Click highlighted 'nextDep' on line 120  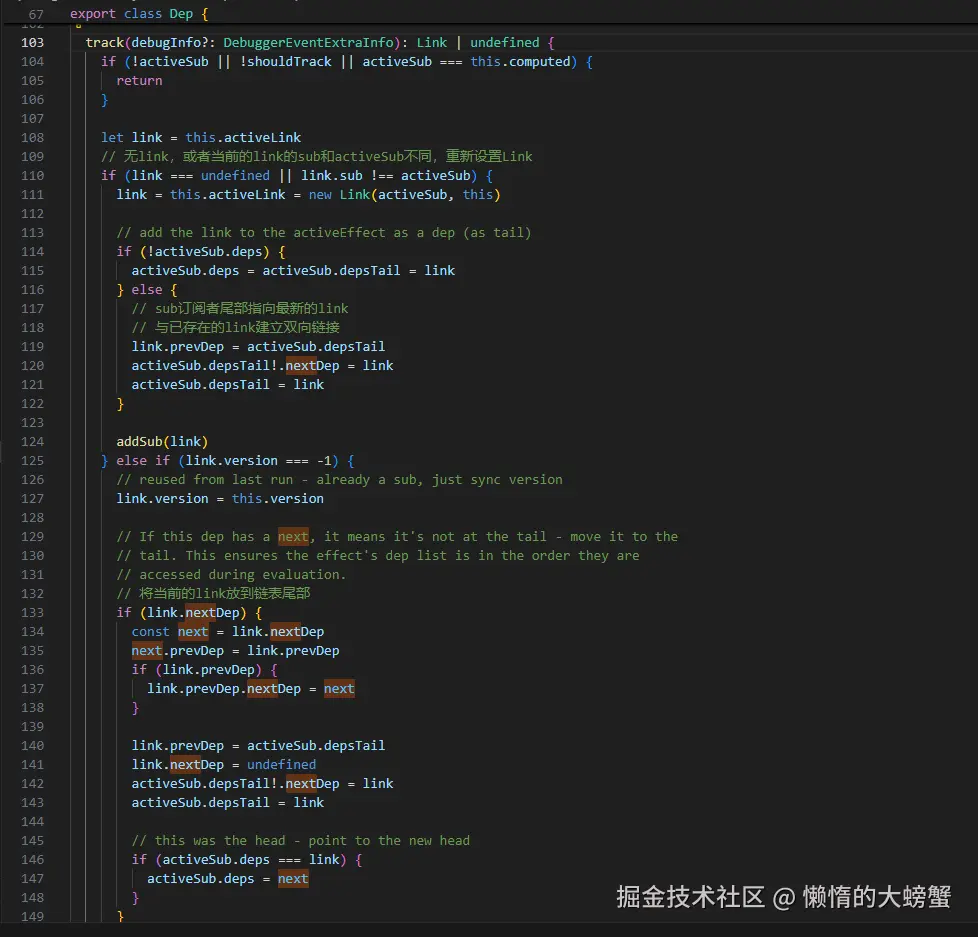click(312, 366)
